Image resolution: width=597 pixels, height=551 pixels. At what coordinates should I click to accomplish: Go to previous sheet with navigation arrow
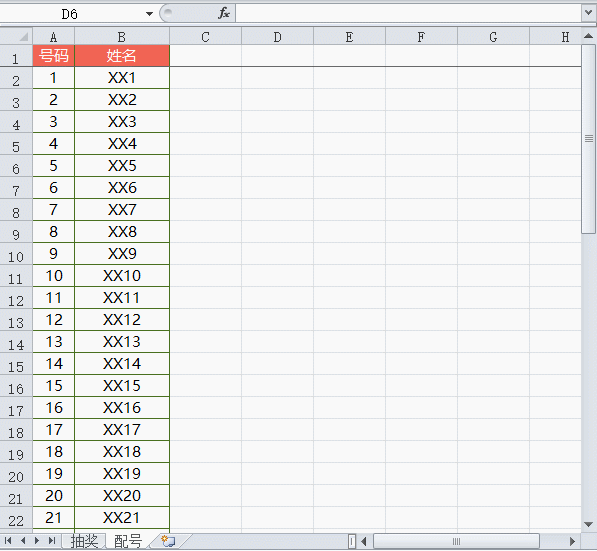point(23,541)
